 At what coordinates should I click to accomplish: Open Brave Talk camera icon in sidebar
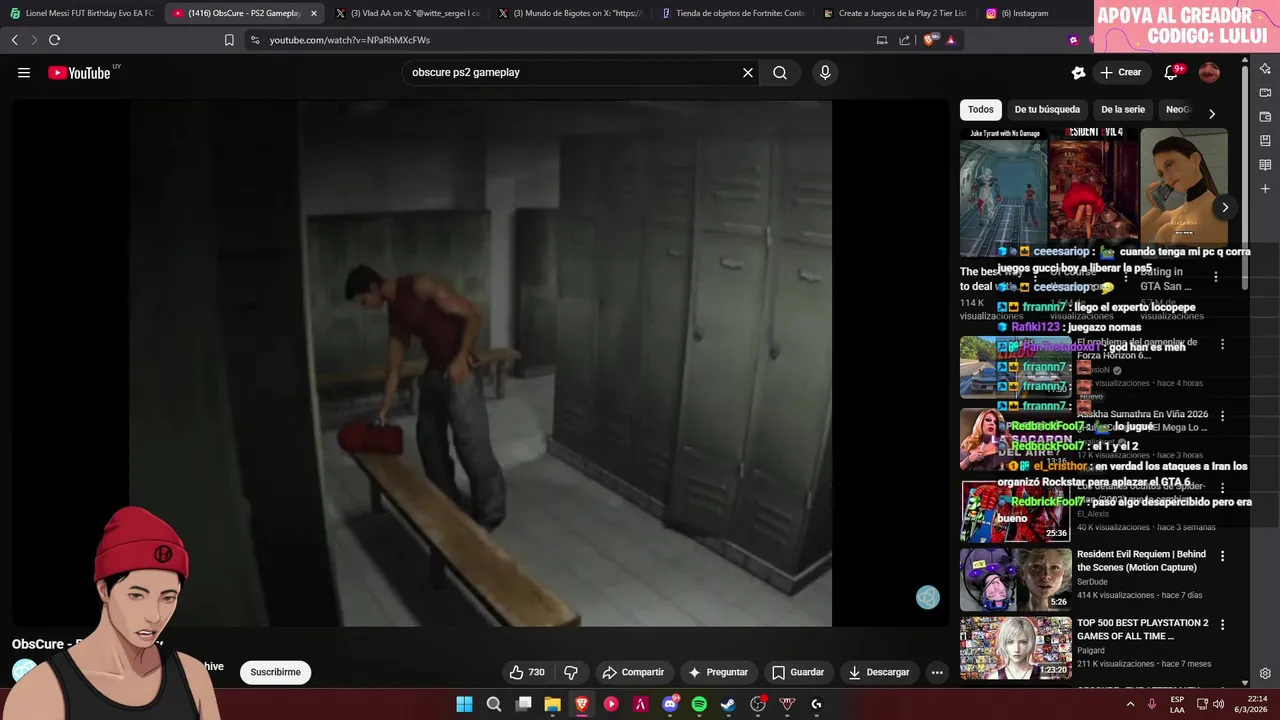(x=1265, y=93)
